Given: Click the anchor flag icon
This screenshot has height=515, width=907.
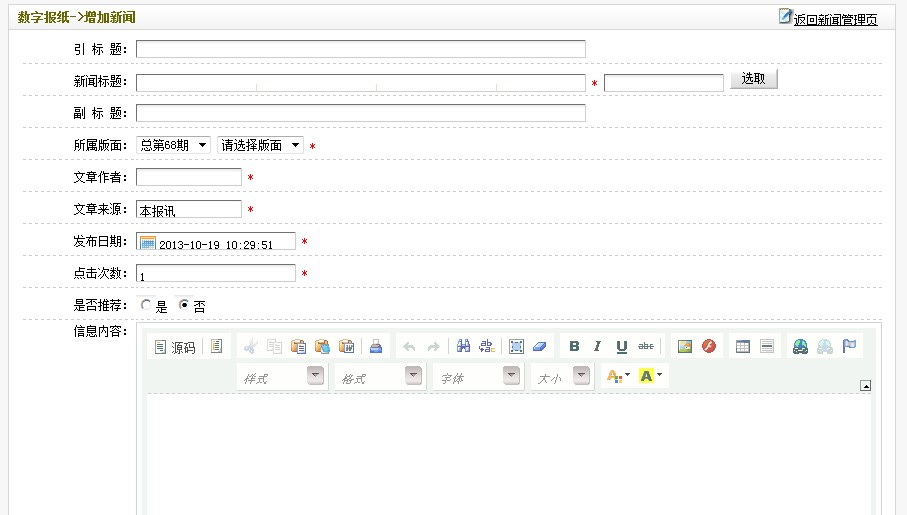Looking at the screenshot, I should 849,346.
